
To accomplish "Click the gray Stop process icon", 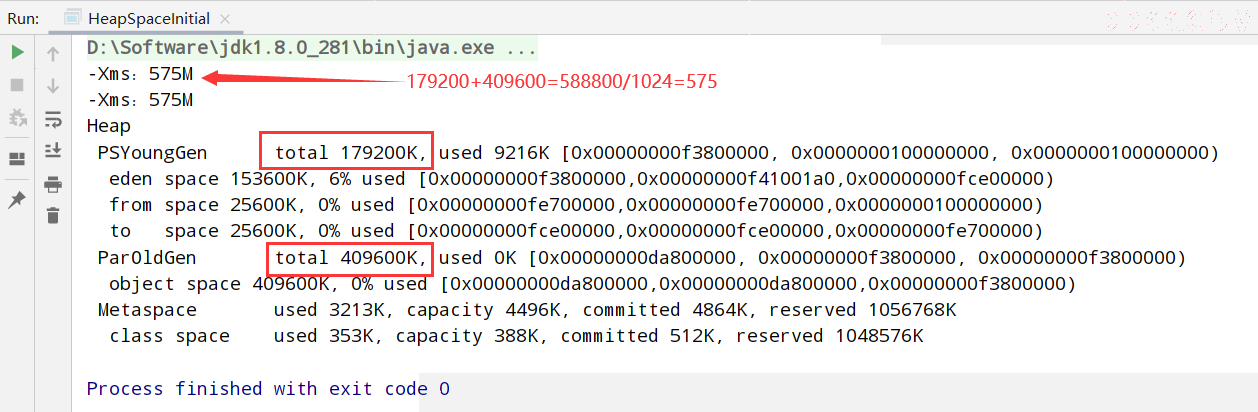I will point(17,86).
